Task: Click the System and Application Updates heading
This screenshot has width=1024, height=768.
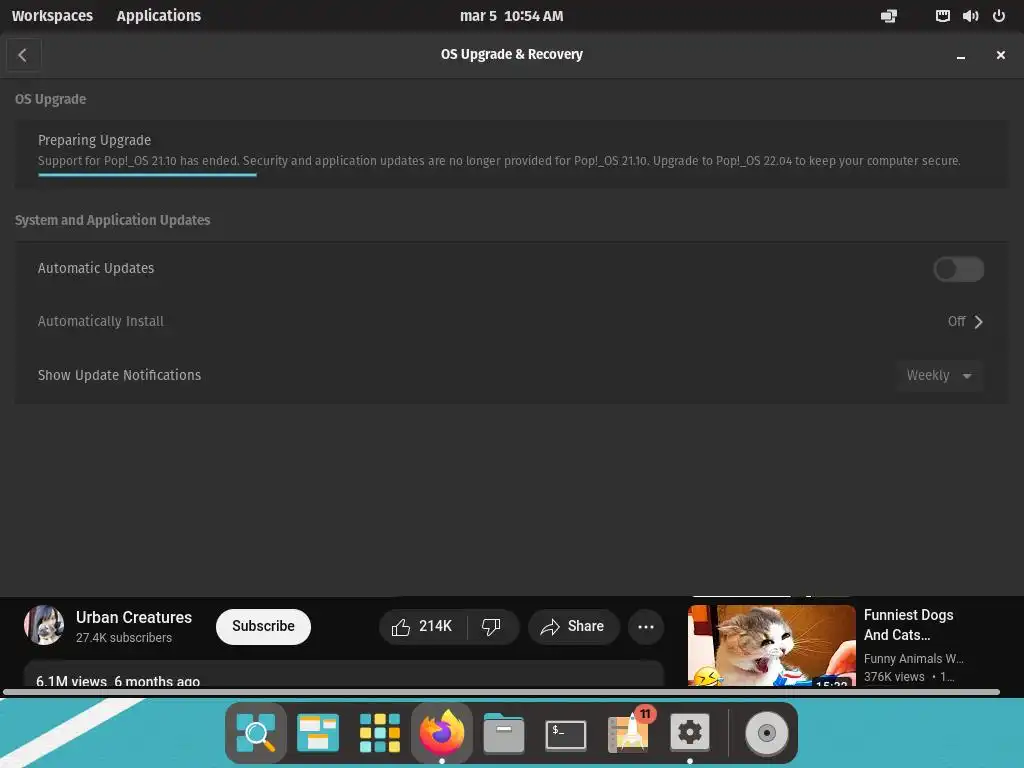Action: [112, 220]
